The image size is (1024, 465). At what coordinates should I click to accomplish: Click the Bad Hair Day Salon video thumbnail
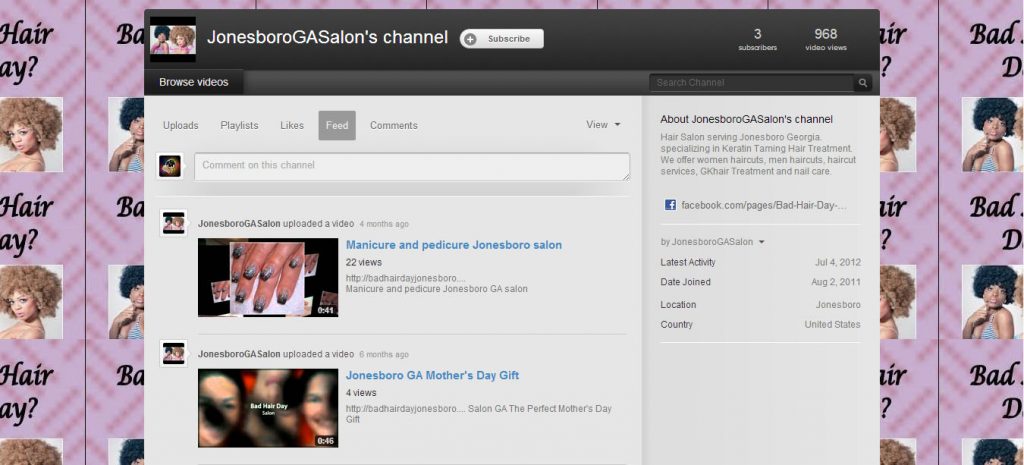tap(268, 408)
